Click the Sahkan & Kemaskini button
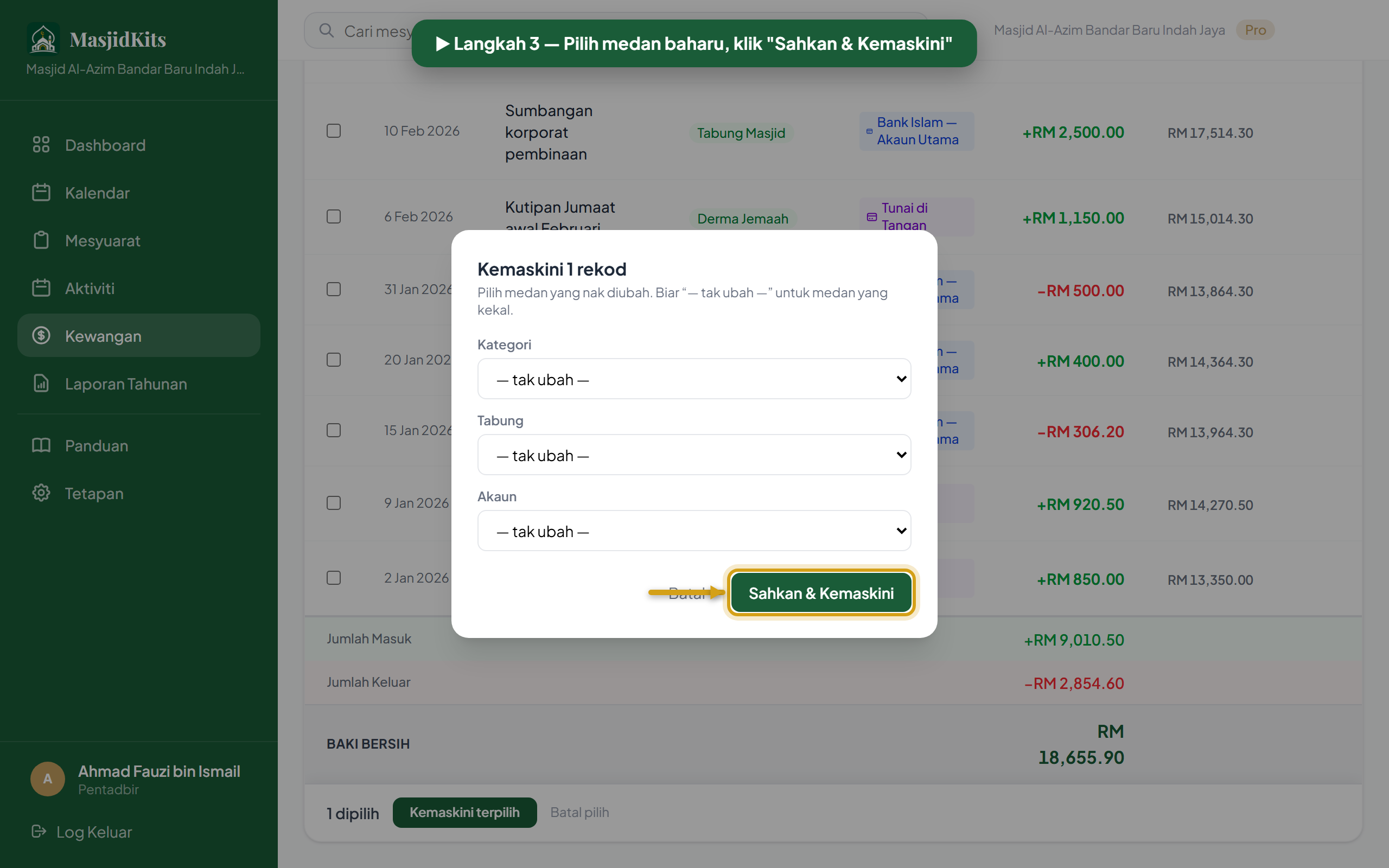The height and width of the screenshot is (868, 1389). (x=821, y=593)
